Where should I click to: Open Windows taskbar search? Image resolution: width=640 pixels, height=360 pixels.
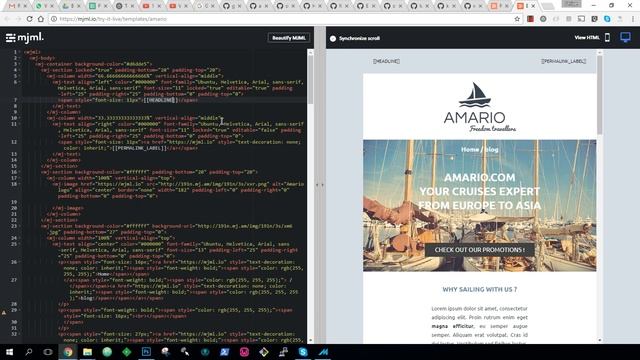point(29,352)
